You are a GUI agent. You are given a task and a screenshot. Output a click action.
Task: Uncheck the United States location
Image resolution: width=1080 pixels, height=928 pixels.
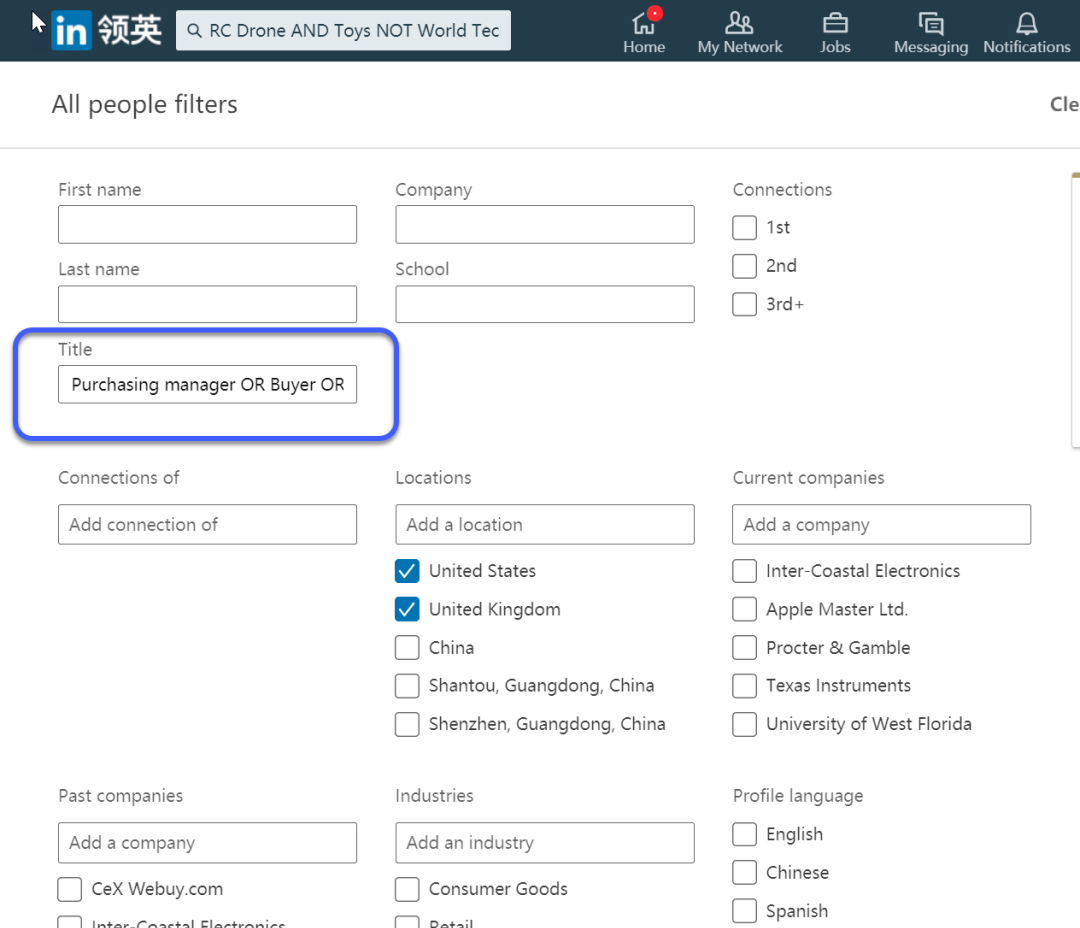pos(407,571)
